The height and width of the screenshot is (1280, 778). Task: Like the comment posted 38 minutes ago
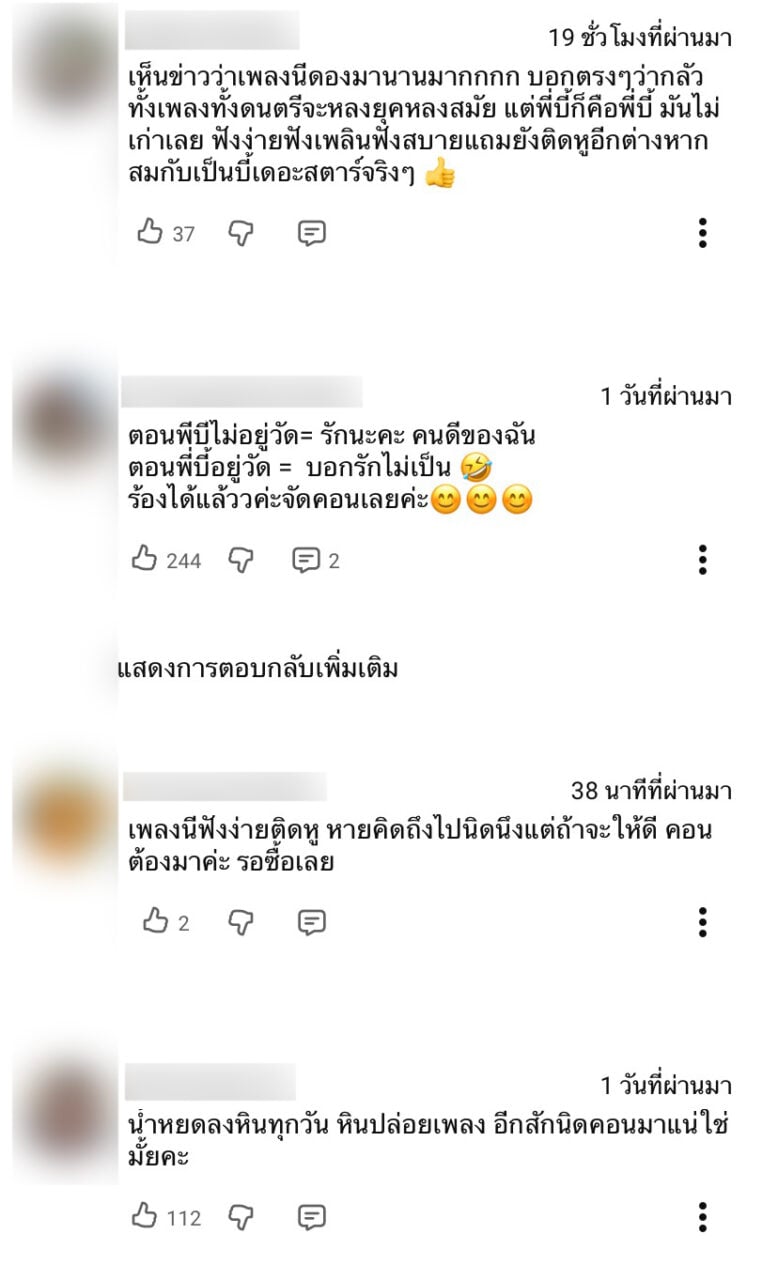click(155, 922)
